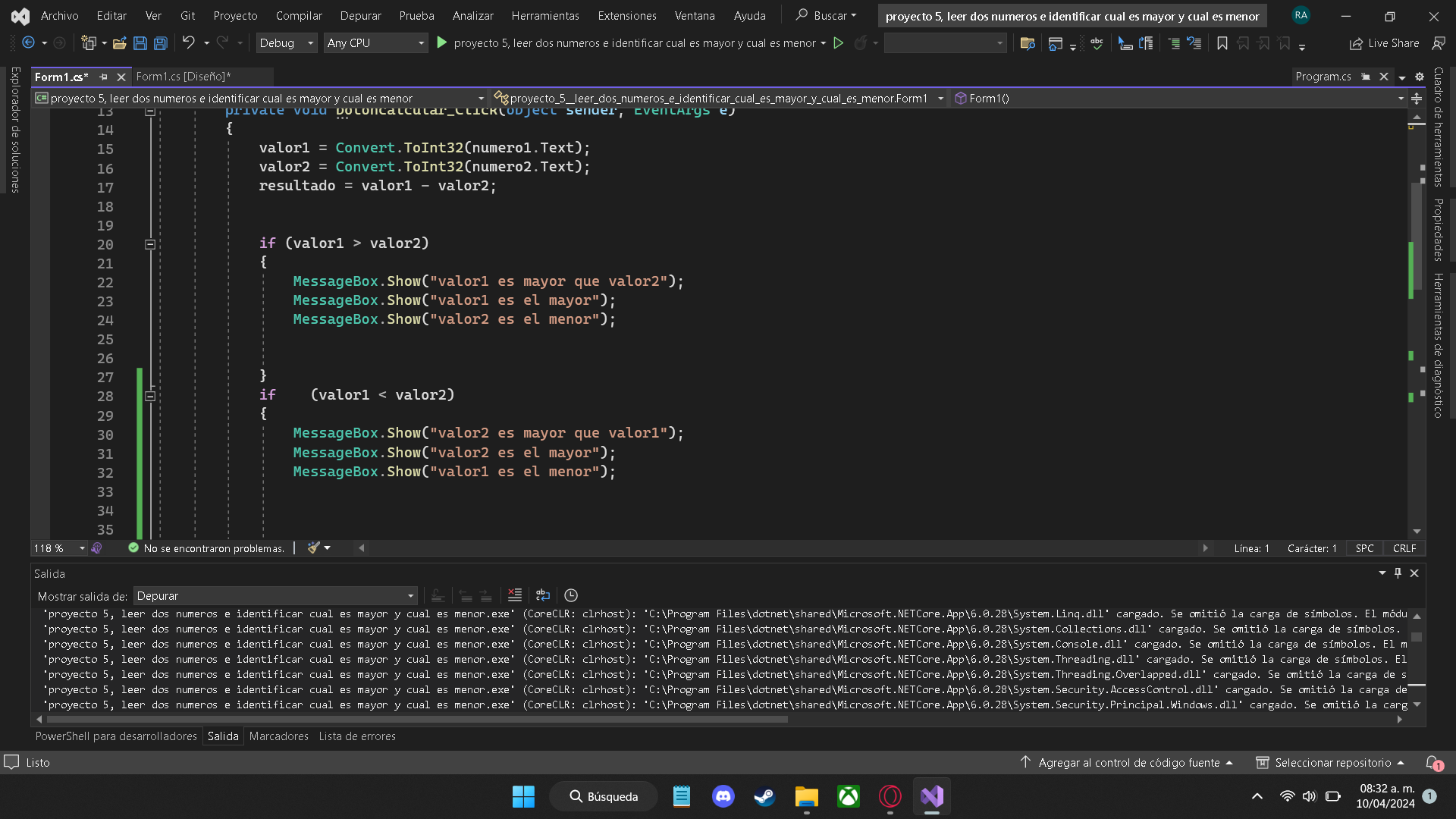The height and width of the screenshot is (819, 1456).
Task: Click the open file folder icon
Action: coord(119,43)
